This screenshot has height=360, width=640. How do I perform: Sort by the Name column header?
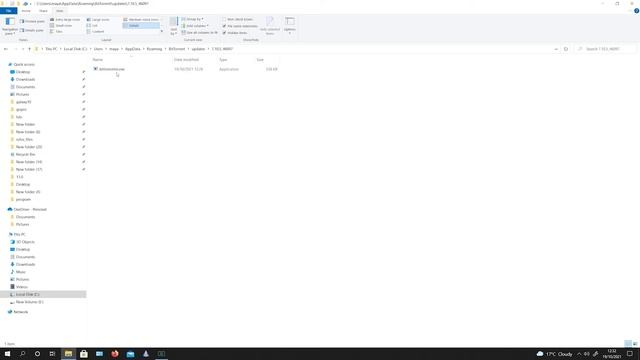click(98, 60)
